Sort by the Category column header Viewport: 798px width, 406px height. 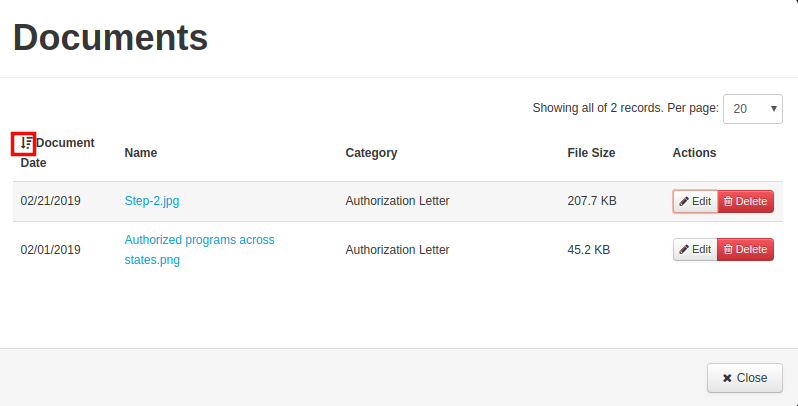[x=371, y=153]
